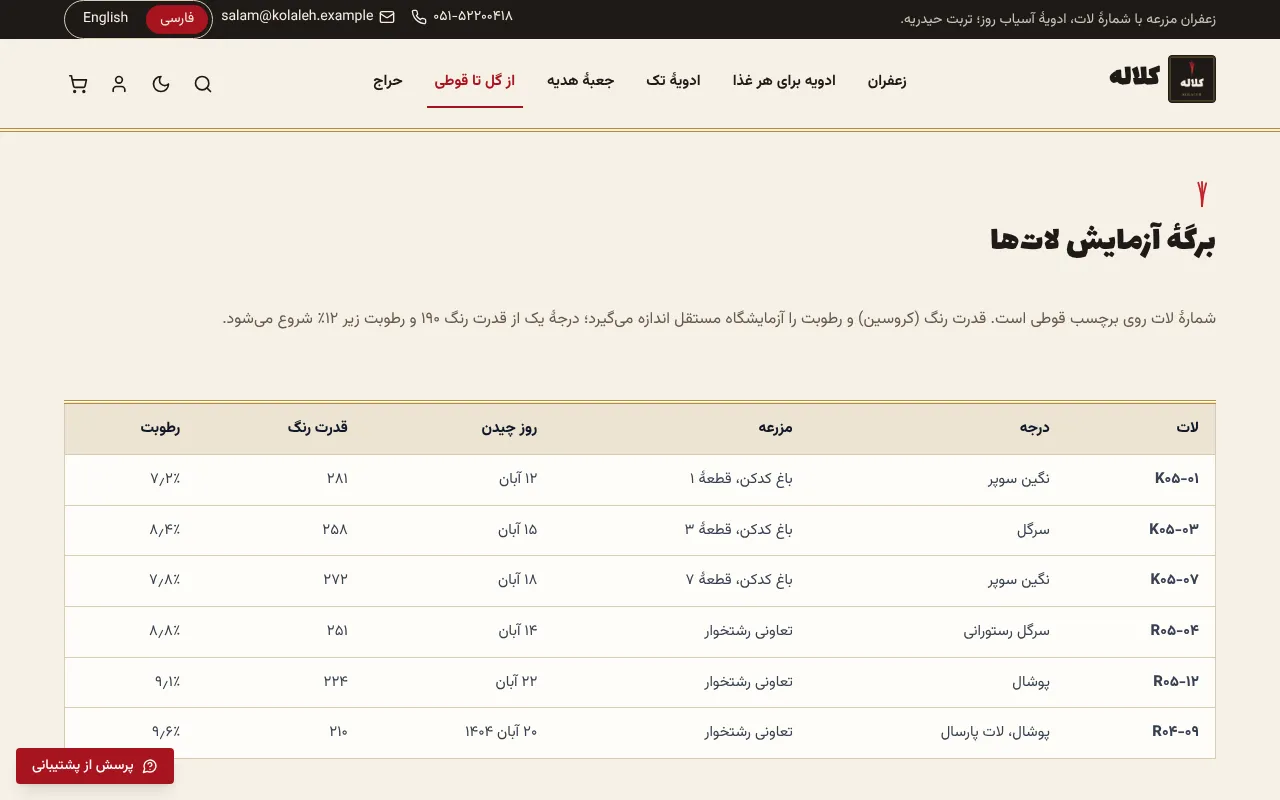Viewport: 1280px width, 800px height.
Task: Select the فارسی language option
Action: click(x=177, y=19)
